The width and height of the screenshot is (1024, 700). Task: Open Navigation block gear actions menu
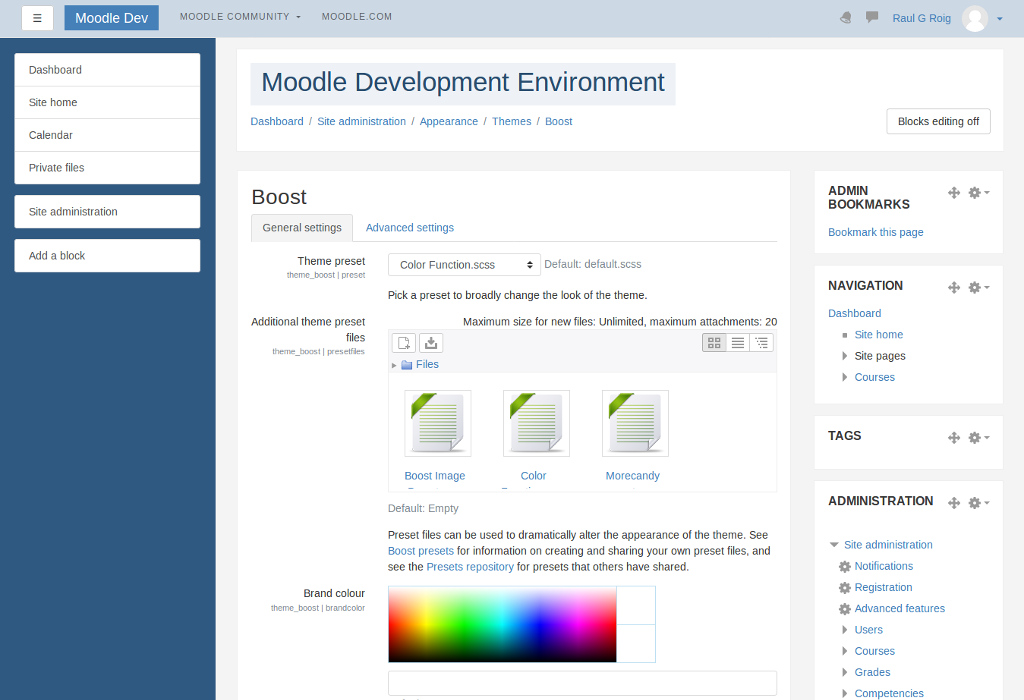click(978, 287)
